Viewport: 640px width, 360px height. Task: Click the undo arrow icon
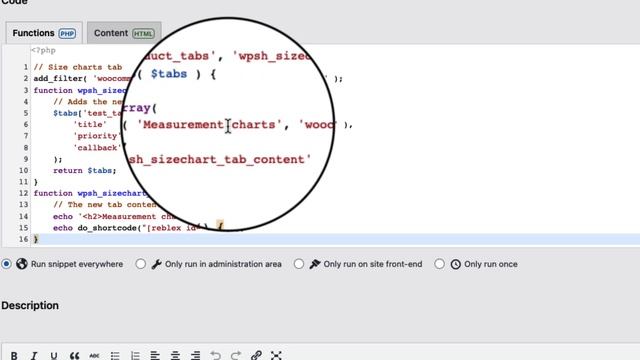(216, 356)
